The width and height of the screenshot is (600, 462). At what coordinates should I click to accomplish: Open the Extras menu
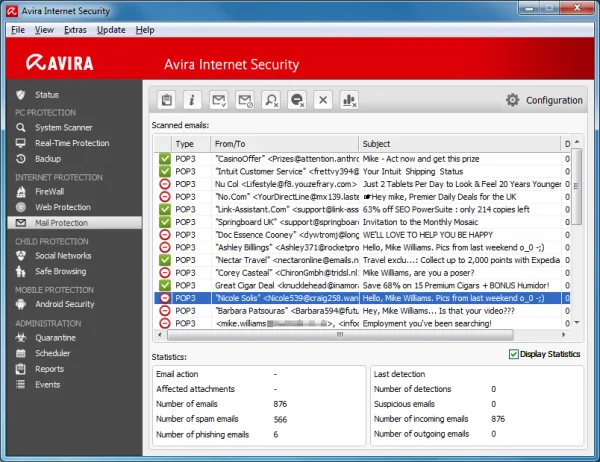(75, 30)
